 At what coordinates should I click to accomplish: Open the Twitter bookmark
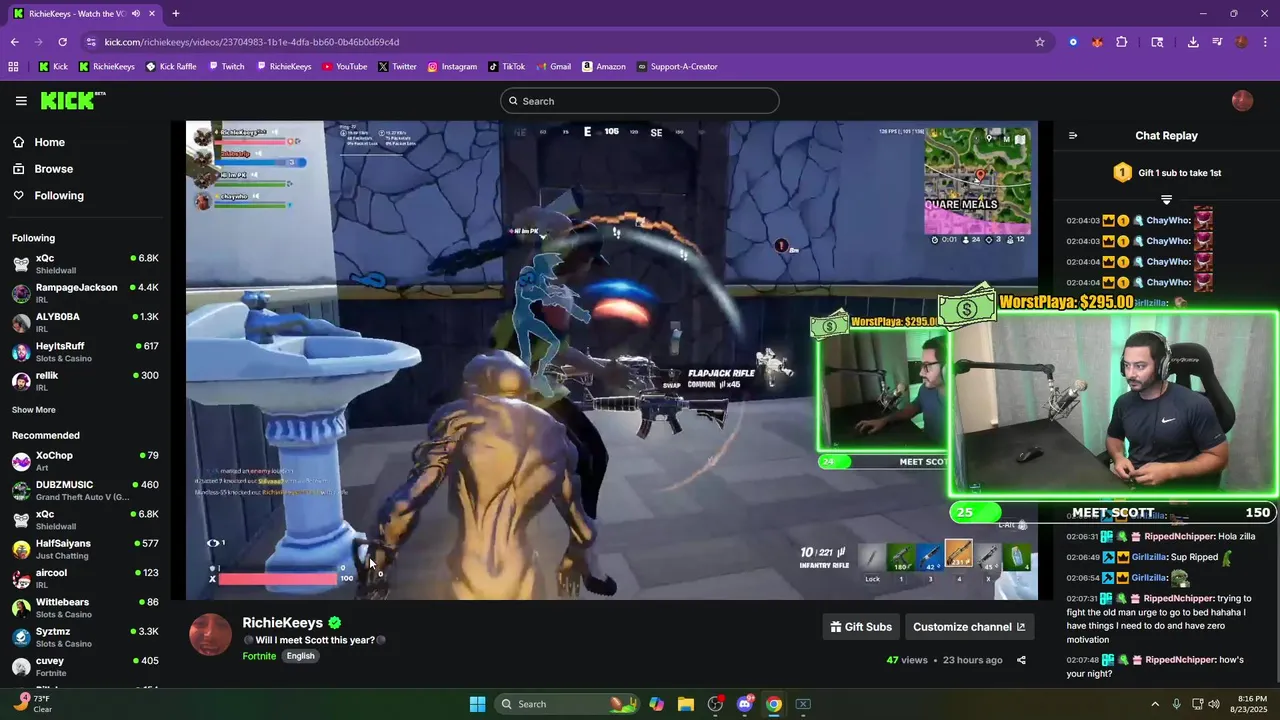pos(397,67)
